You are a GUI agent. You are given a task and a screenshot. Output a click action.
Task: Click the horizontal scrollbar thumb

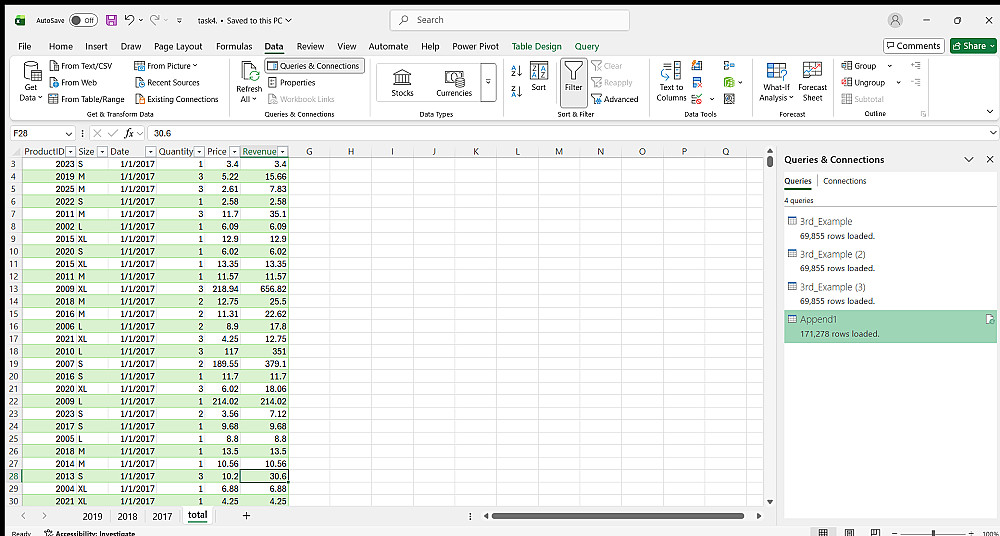click(618, 516)
